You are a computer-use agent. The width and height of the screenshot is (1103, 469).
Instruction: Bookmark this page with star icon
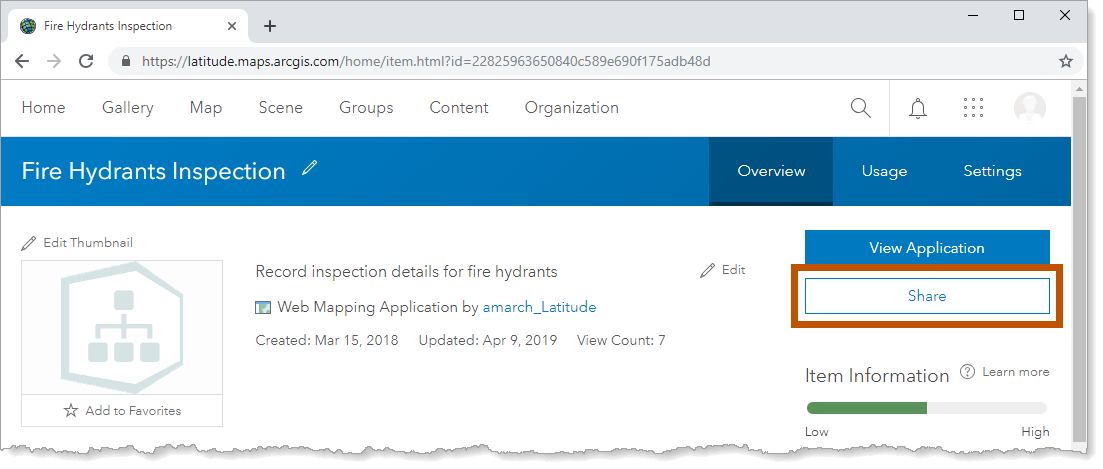1066,61
